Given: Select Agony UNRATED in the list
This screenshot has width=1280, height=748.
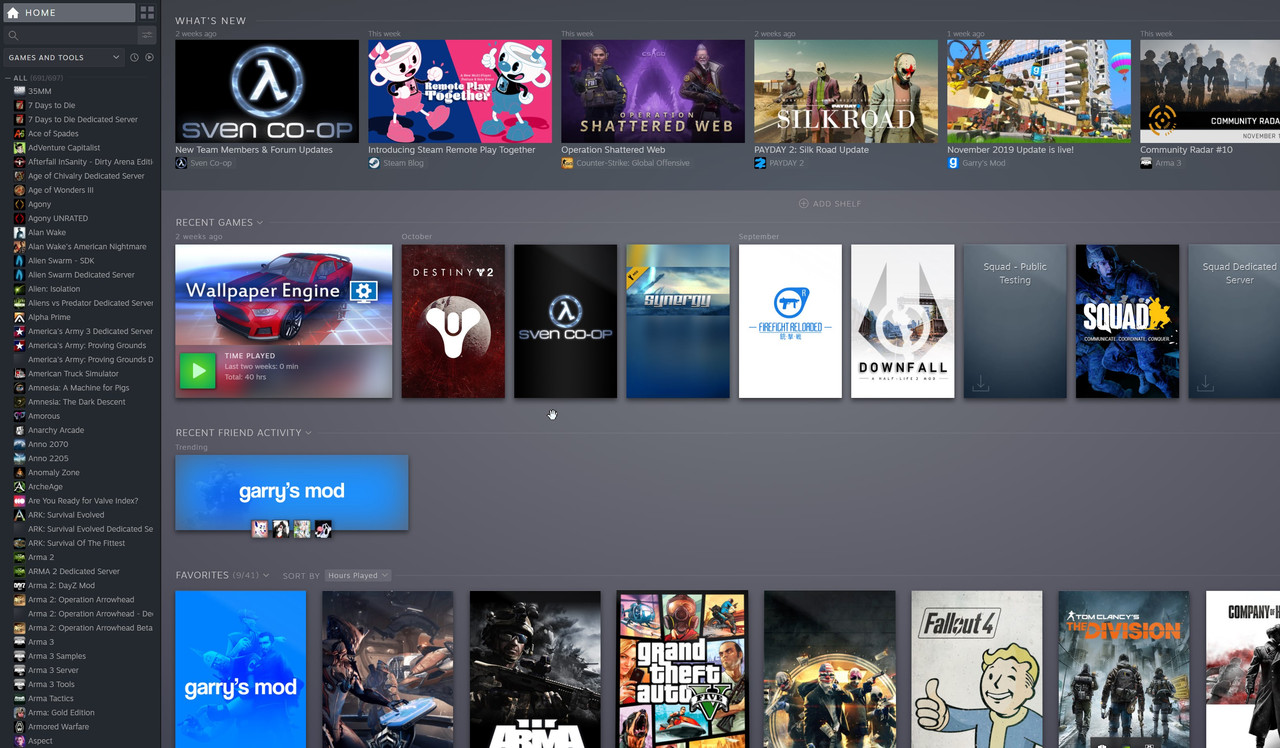Looking at the screenshot, I should point(58,218).
